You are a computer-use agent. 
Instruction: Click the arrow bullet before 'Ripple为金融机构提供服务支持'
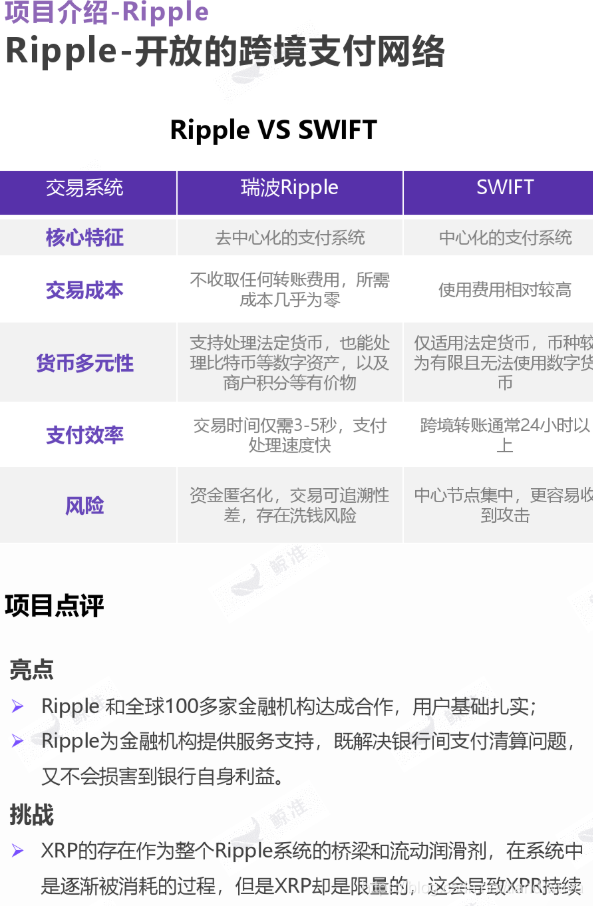[x=18, y=741]
